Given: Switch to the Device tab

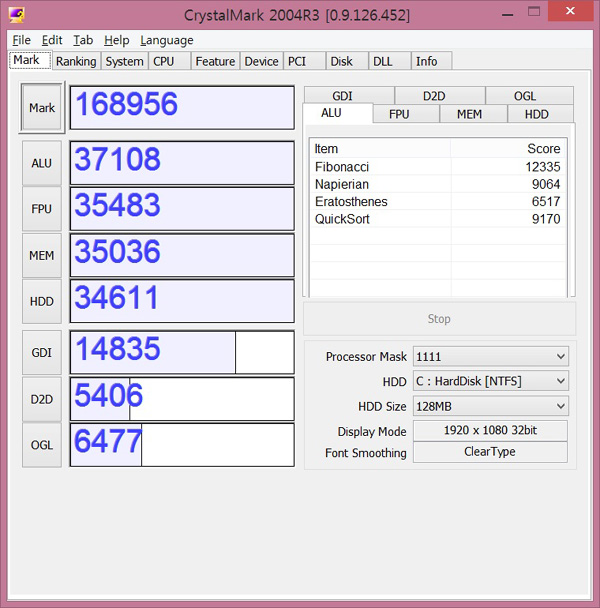Looking at the screenshot, I should (261, 61).
